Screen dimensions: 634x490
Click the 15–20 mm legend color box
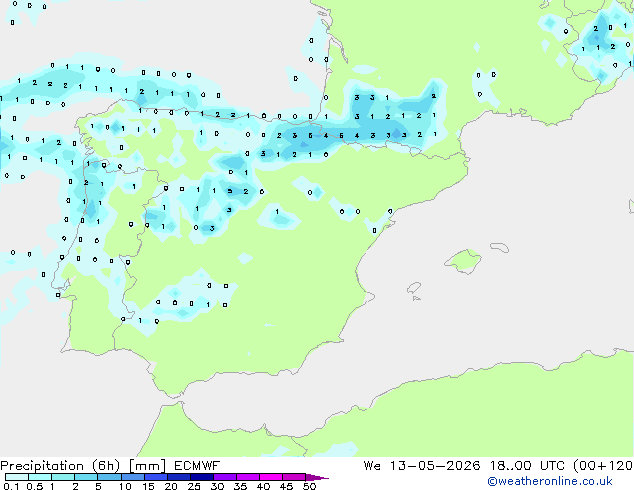click(156, 477)
